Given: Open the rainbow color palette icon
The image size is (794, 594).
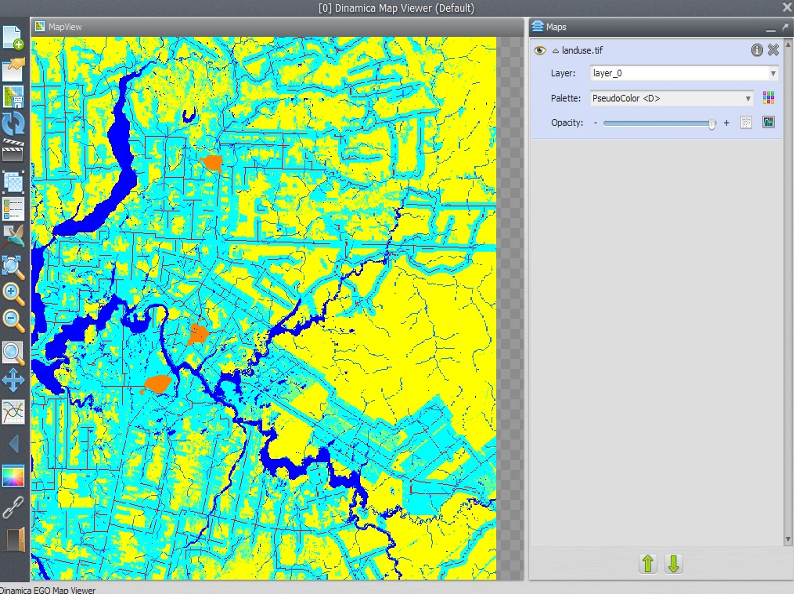Looking at the screenshot, I should 13,476.
